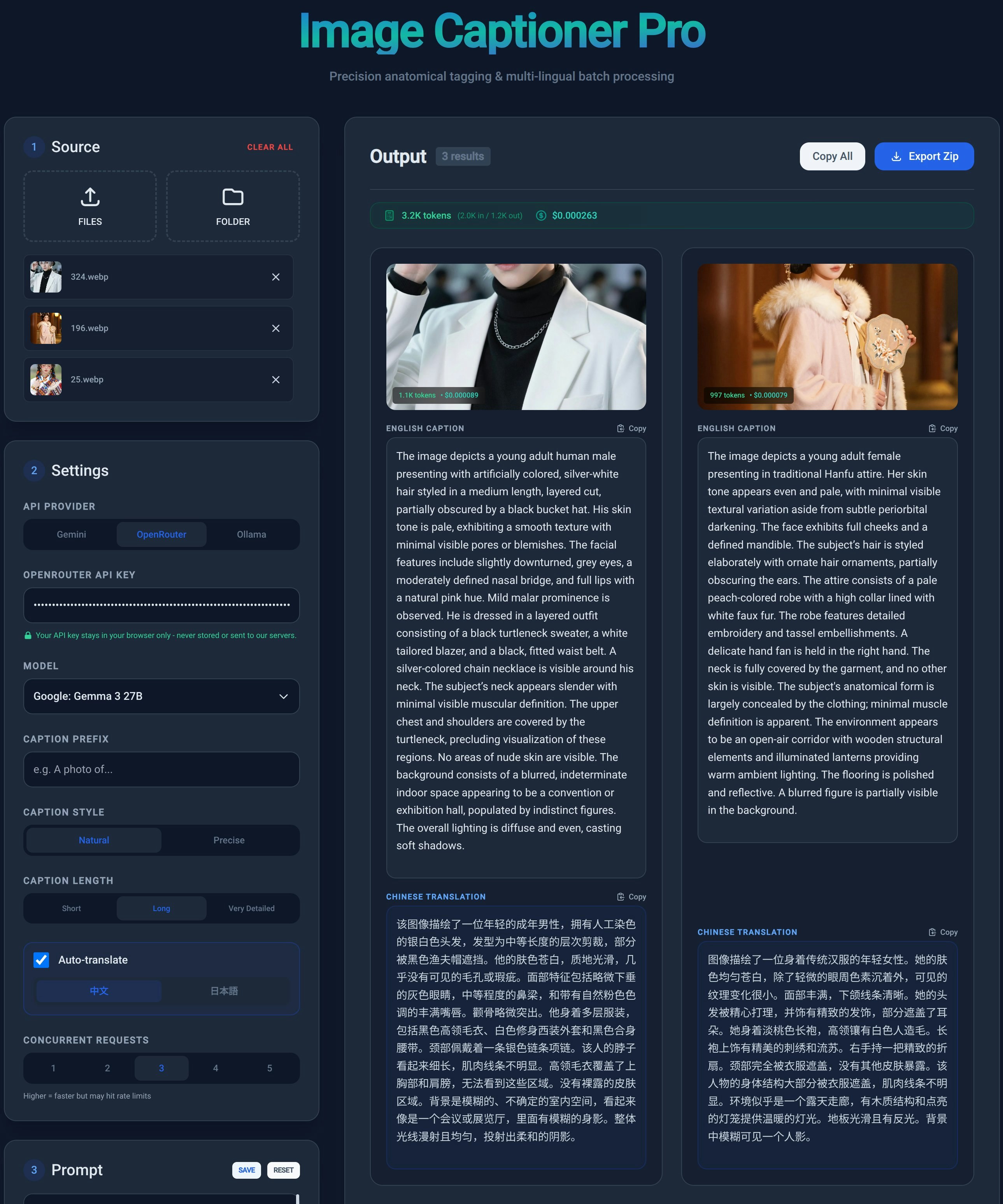Image resolution: width=1003 pixels, height=1204 pixels.
Task: Select concurrent requests level 5
Action: click(x=270, y=1068)
